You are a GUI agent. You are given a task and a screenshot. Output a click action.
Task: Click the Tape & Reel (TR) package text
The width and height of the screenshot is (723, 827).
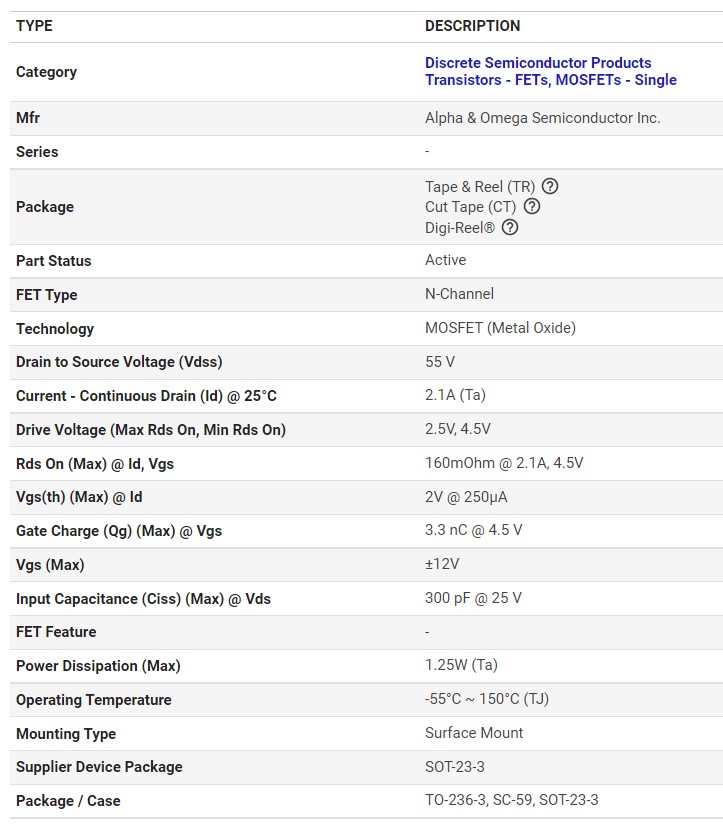[480, 187]
